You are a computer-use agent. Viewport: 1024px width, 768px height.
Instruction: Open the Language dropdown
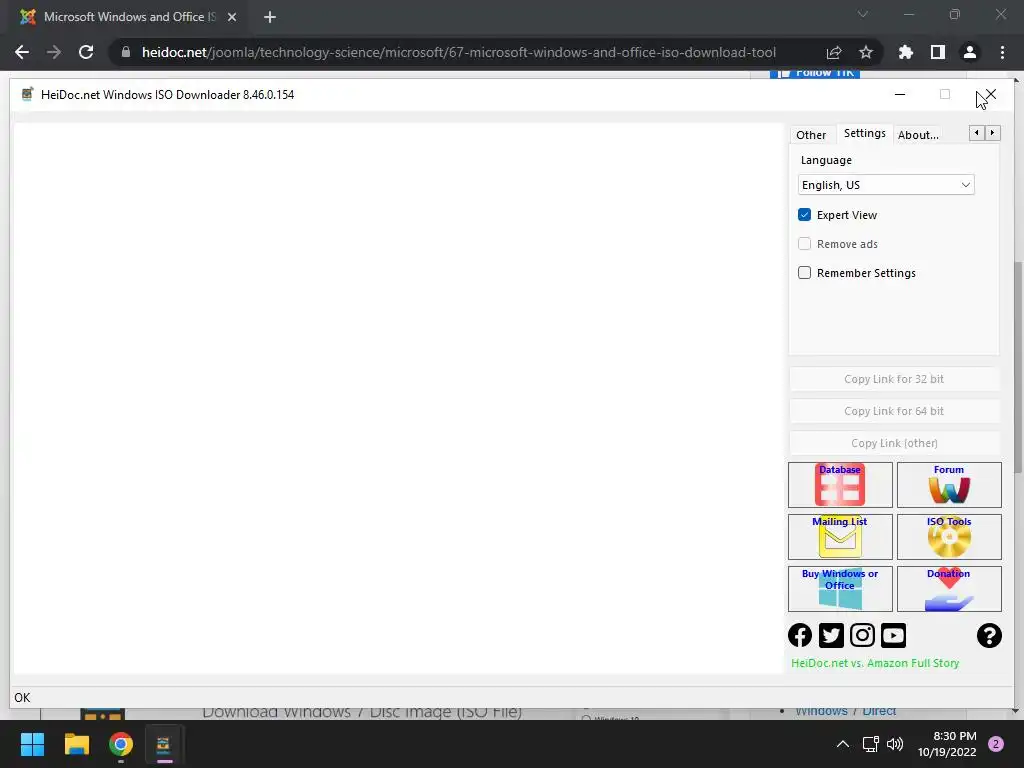click(x=886, y=185)
